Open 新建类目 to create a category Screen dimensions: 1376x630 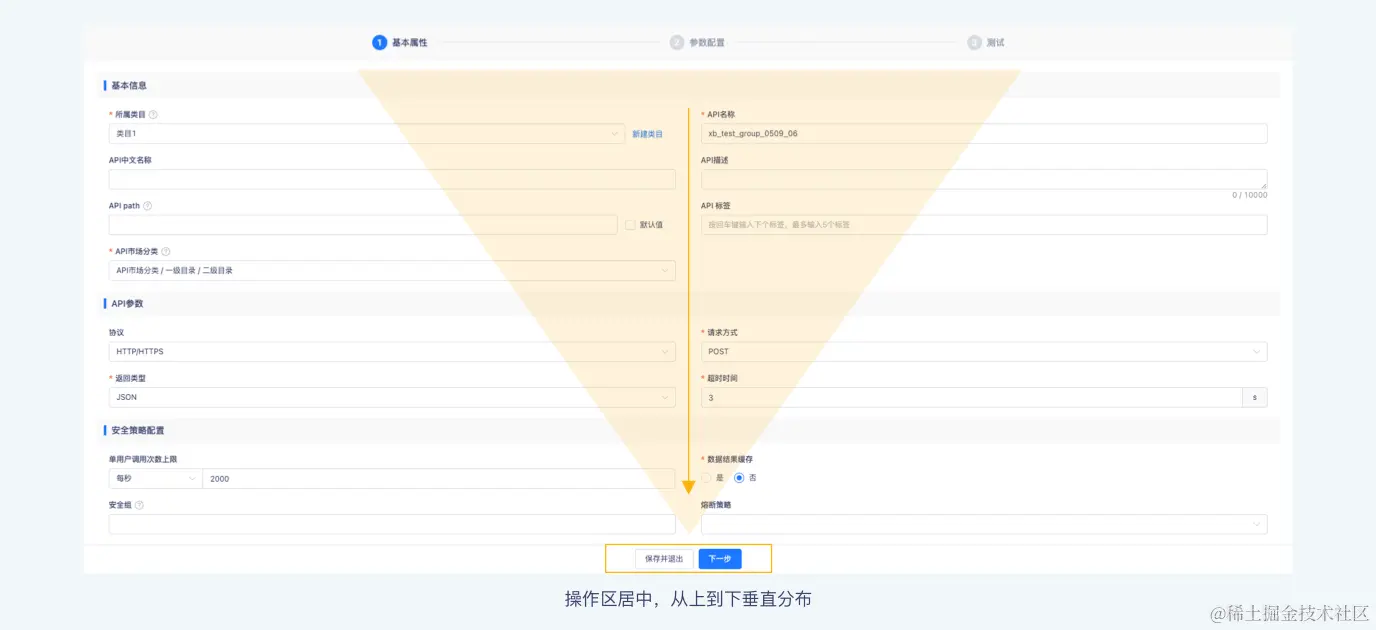click(x=647, y=132)
